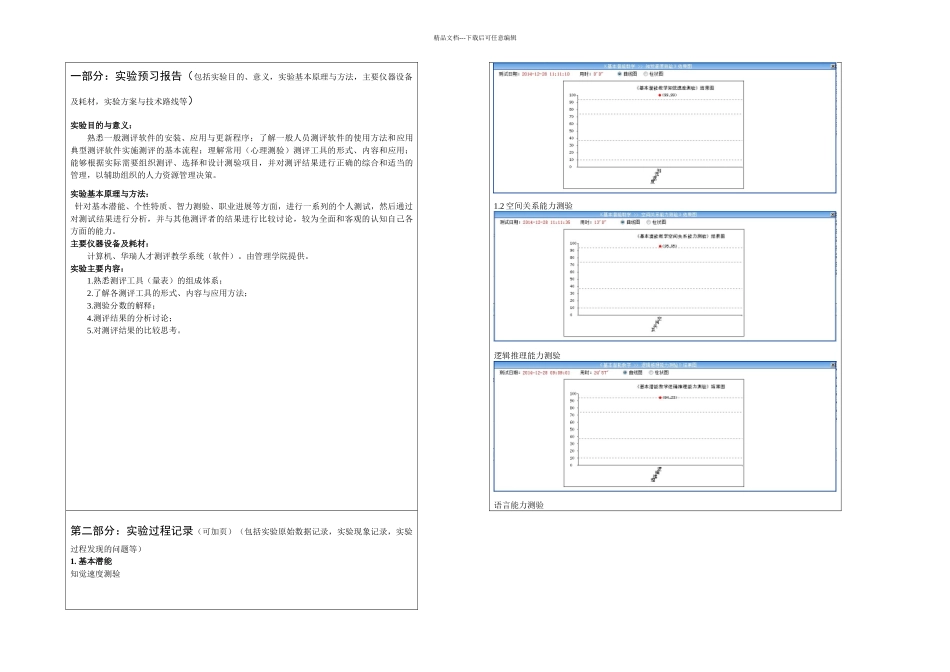
Task: Click list item 3.测验分数的解释
Action: [x=121, y=305]
